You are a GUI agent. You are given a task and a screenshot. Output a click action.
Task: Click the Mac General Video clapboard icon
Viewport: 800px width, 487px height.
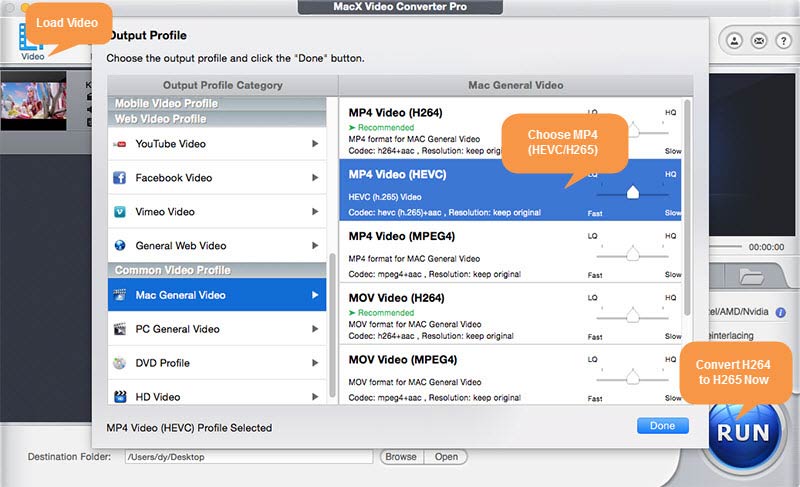120,295
